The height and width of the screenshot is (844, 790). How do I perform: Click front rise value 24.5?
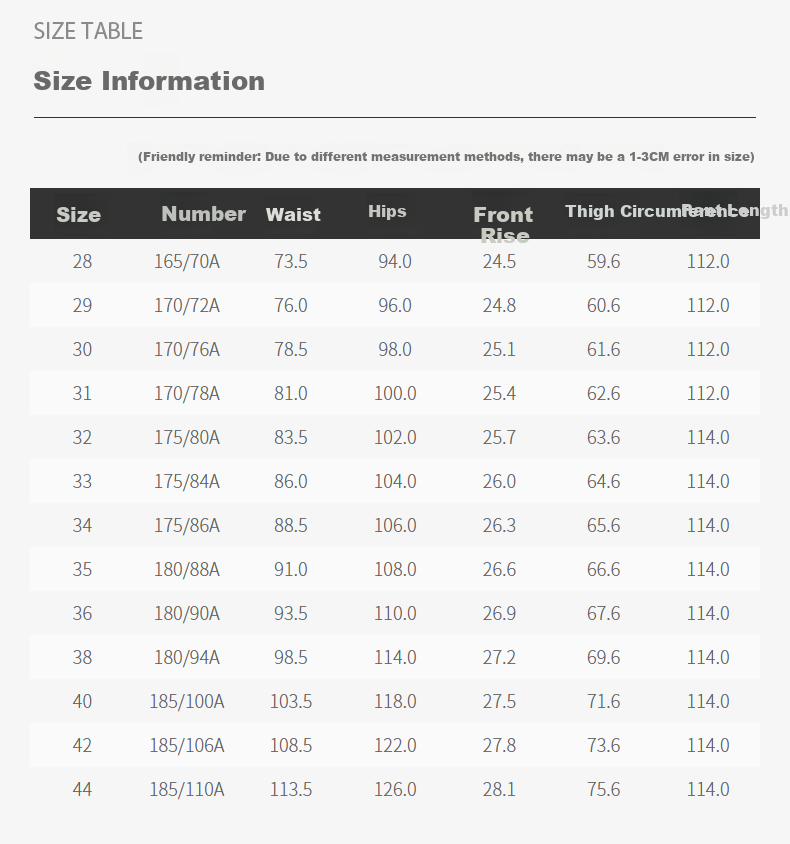point(499,262)
